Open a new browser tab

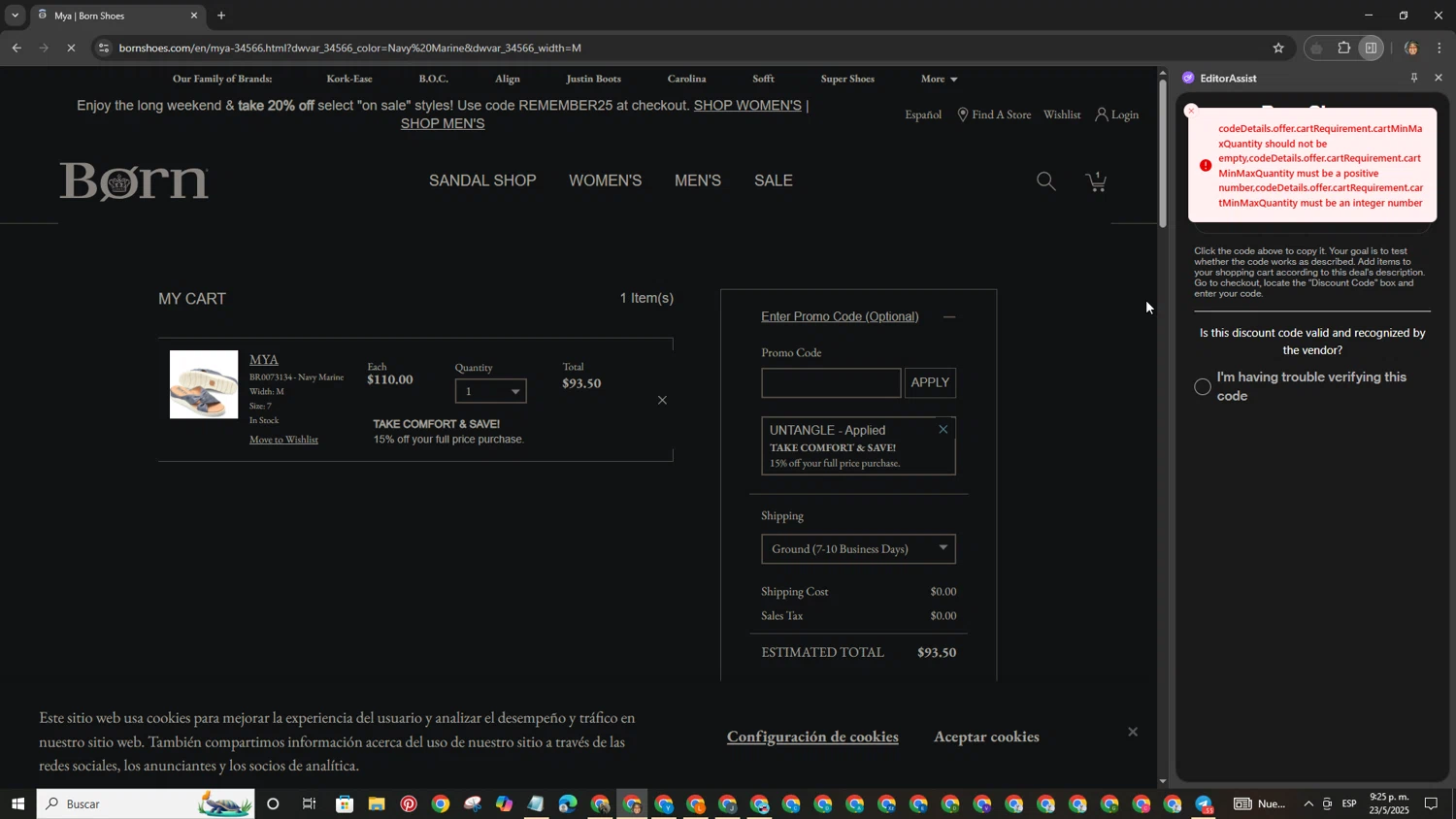pos(221,16)
